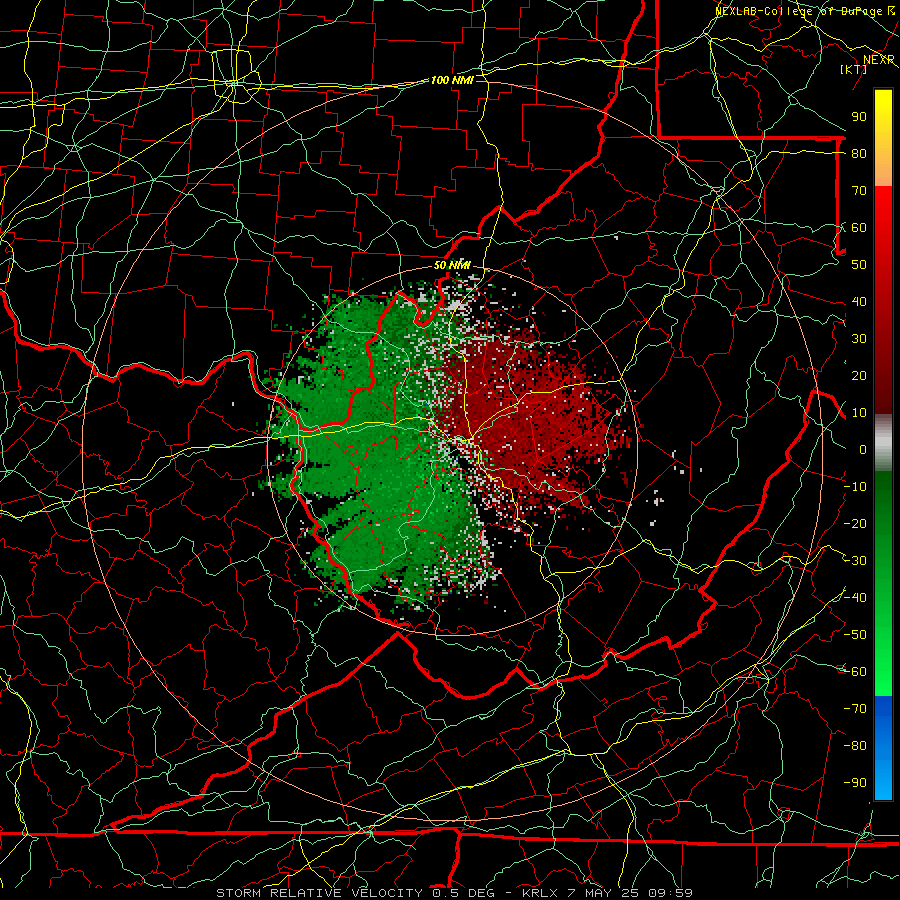This screenshot has height=900, width=900.
Task: Click the "KRLX" radar site identifier
Action: [x=539, y=893]
